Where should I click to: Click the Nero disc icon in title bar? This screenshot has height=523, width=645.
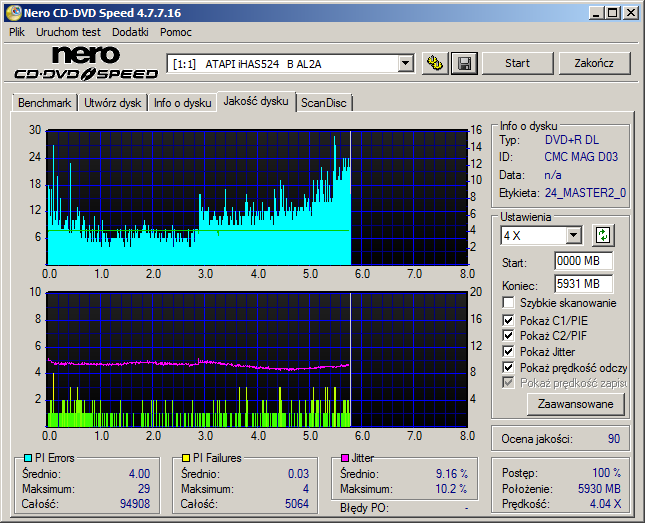[13, 13]
